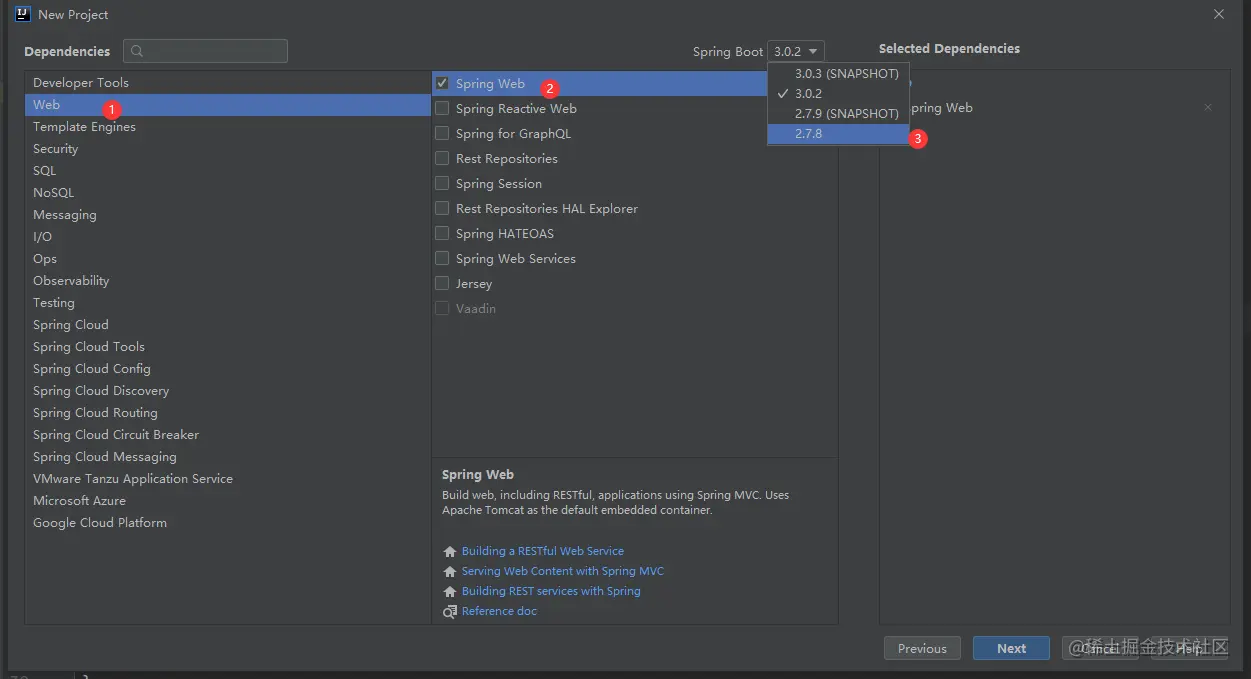
Task: Go back with the Previous button
Action: click(x=922, y=648)
